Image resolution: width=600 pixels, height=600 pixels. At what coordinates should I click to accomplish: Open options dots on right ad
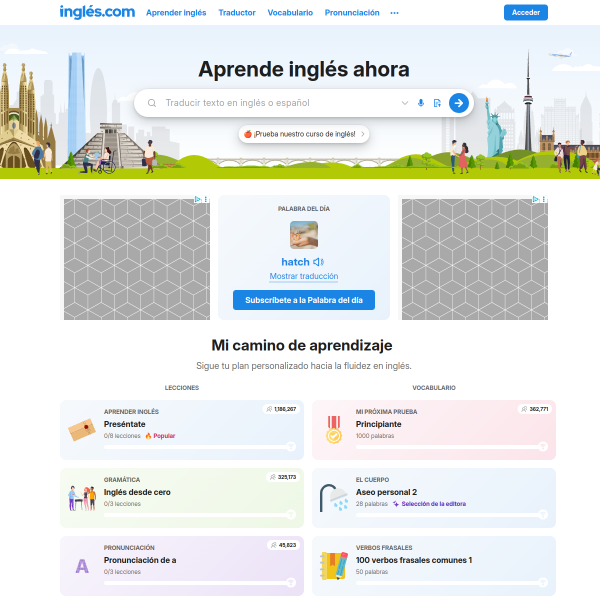(x=544, y=199)
